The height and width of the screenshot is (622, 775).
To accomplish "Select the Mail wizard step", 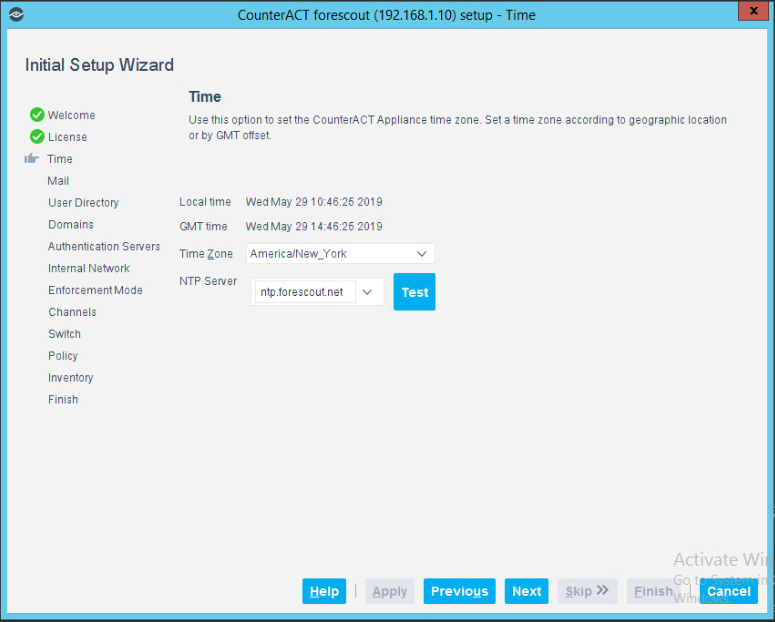I will click(x=58, y=181).
